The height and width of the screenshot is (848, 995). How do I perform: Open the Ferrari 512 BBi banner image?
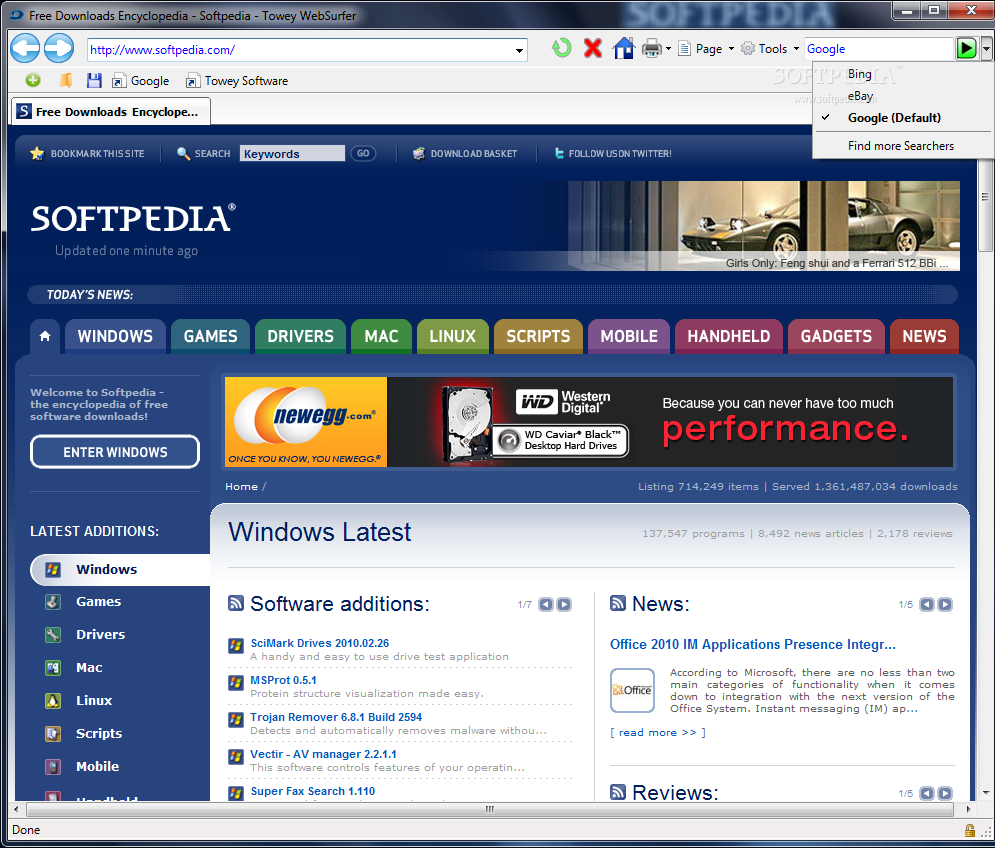click(763, 226)
